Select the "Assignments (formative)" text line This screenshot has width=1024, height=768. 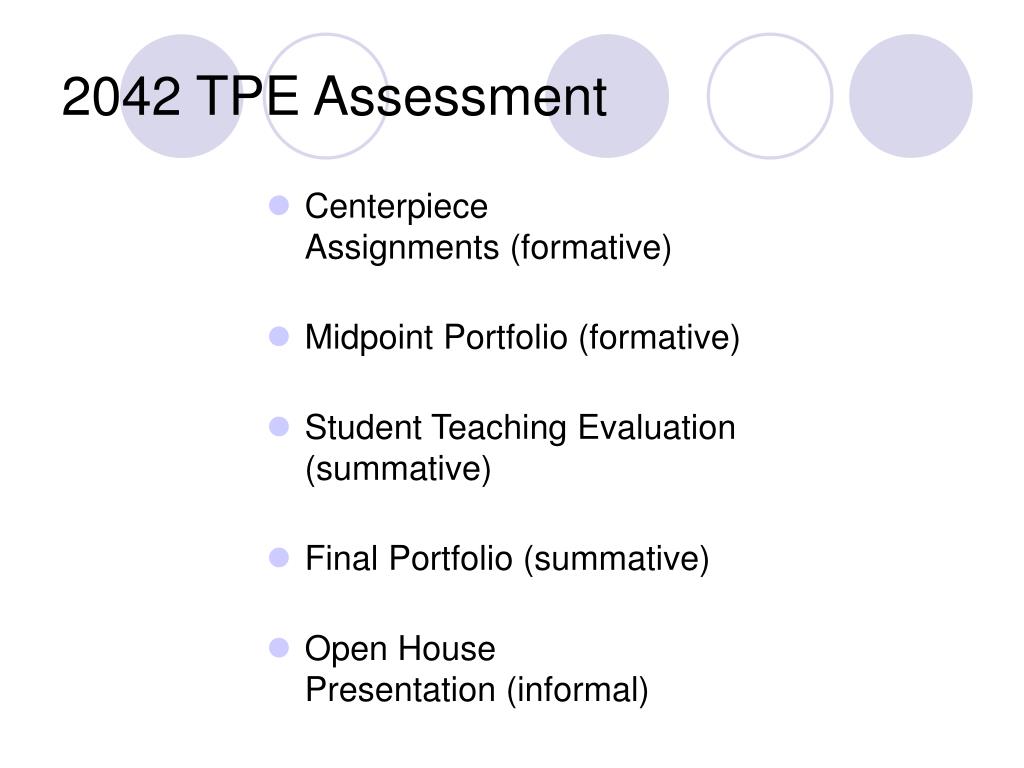(488, 248)
